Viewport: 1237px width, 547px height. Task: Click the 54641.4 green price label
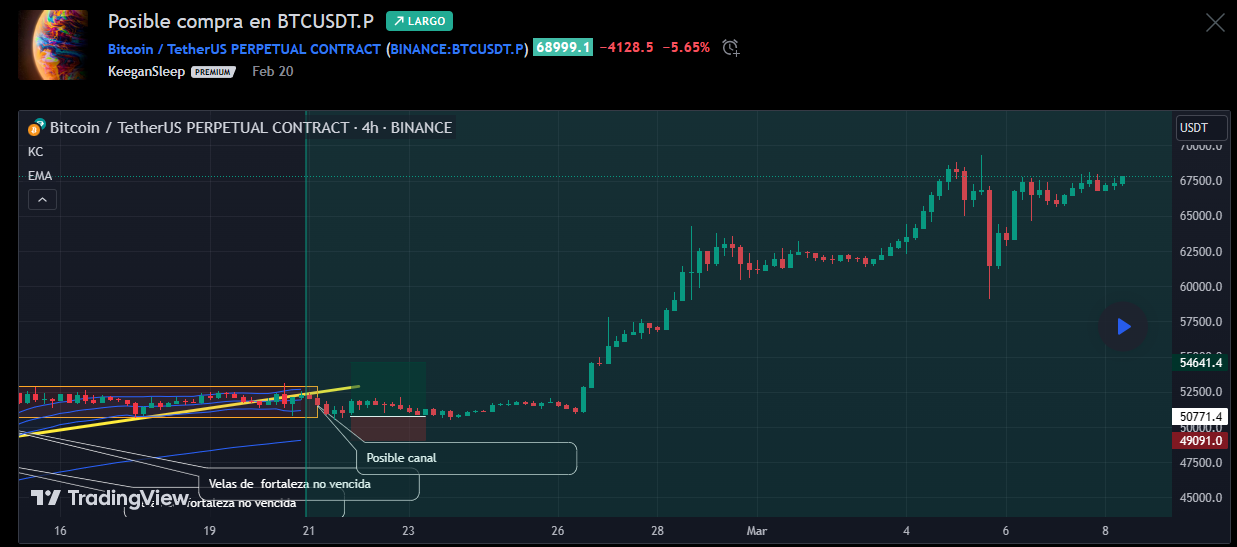1200,364
